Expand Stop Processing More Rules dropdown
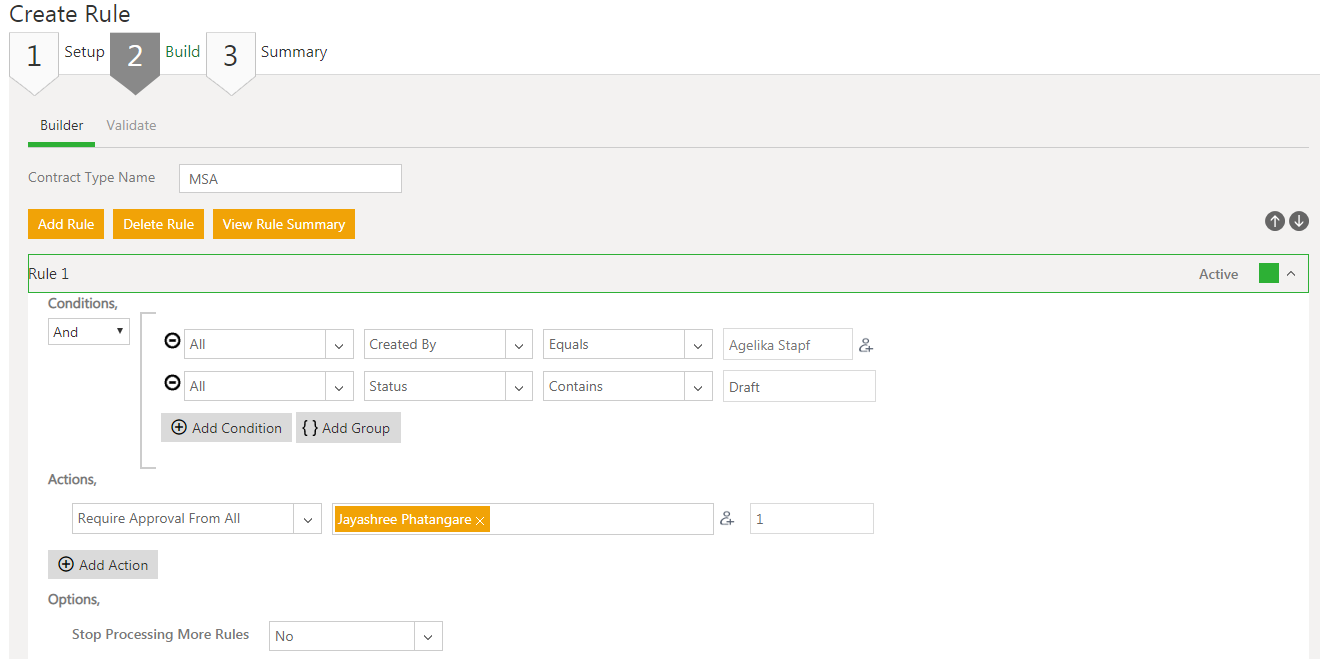Screen dimensions: 1320x659 tap(428, 636)
